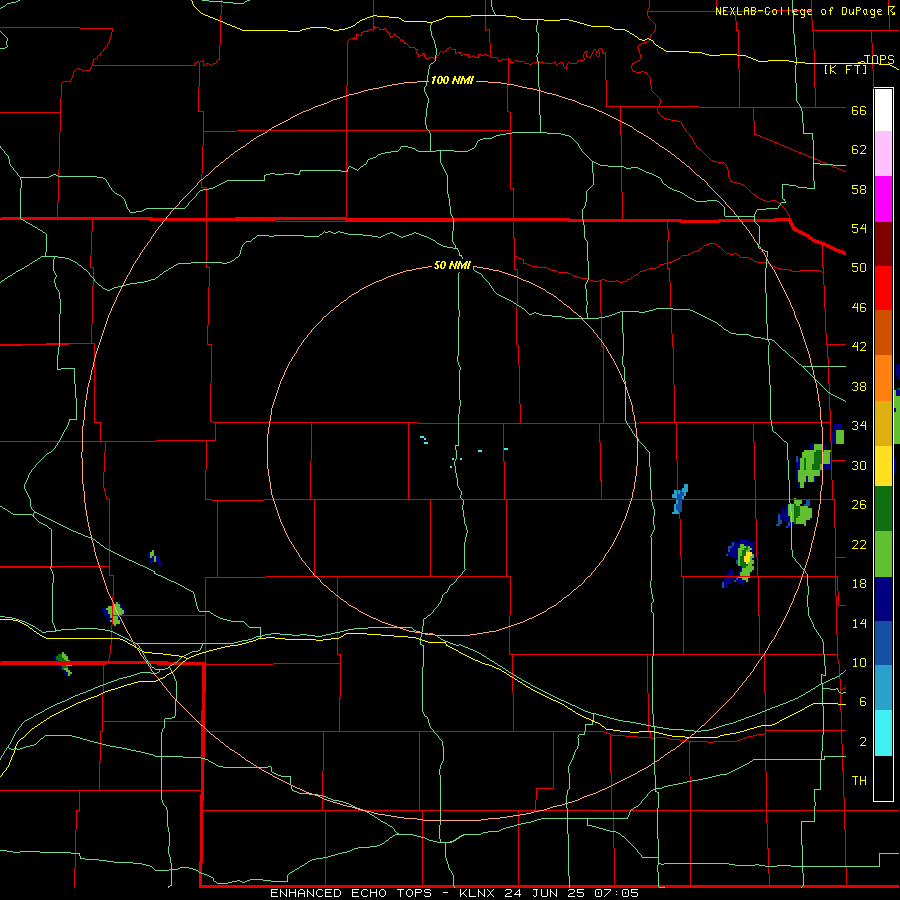The image size is (900, 900).
Task: Click the '66' value on the scale
Action: 859,110
